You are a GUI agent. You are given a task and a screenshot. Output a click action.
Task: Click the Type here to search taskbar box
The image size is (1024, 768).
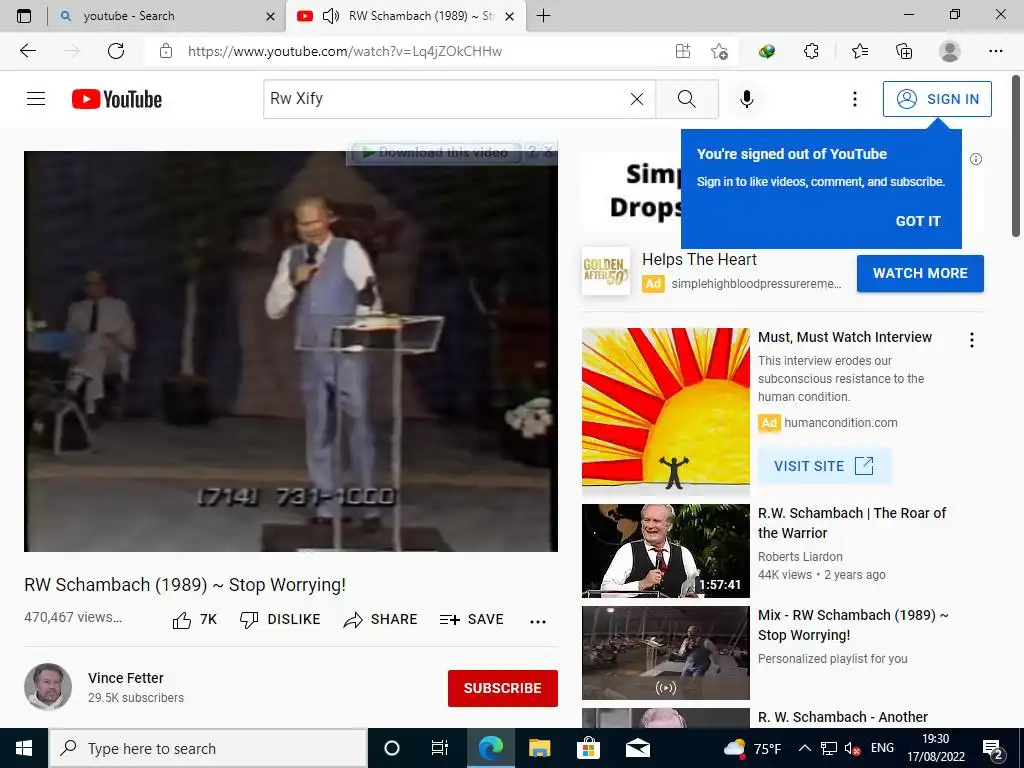pyautogui.click(x=208, y=748)
